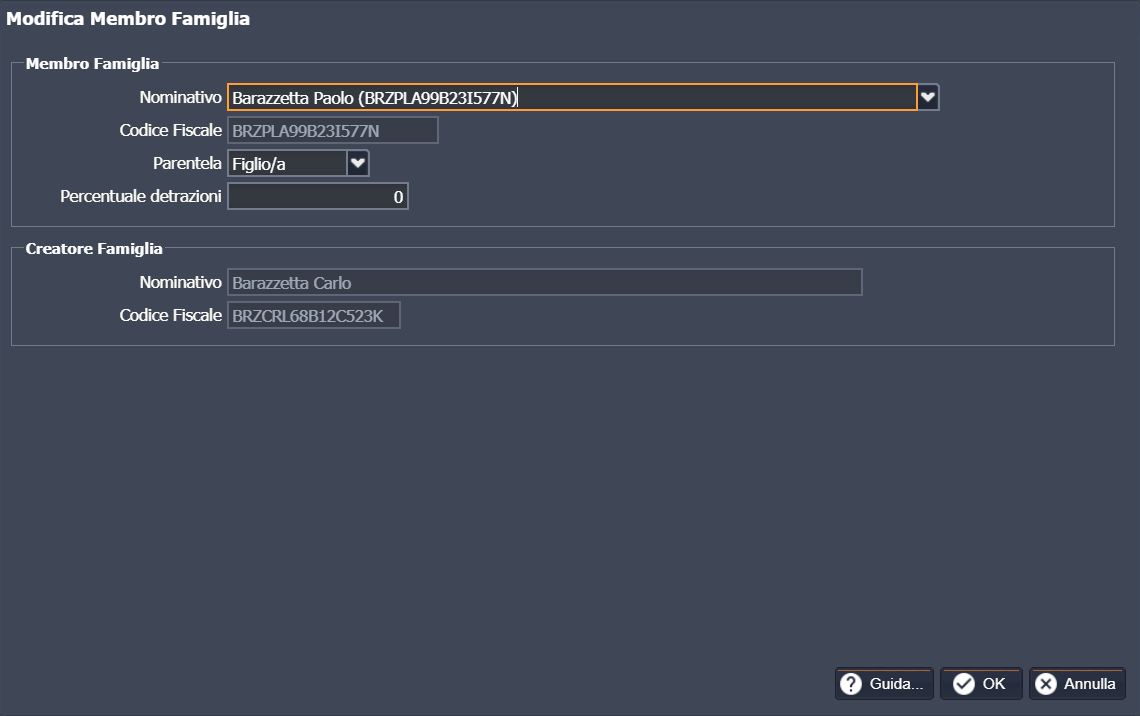This screenshot has width=1140, height=716.
Task: Click the Guida... button label
Action: (896, 684)
